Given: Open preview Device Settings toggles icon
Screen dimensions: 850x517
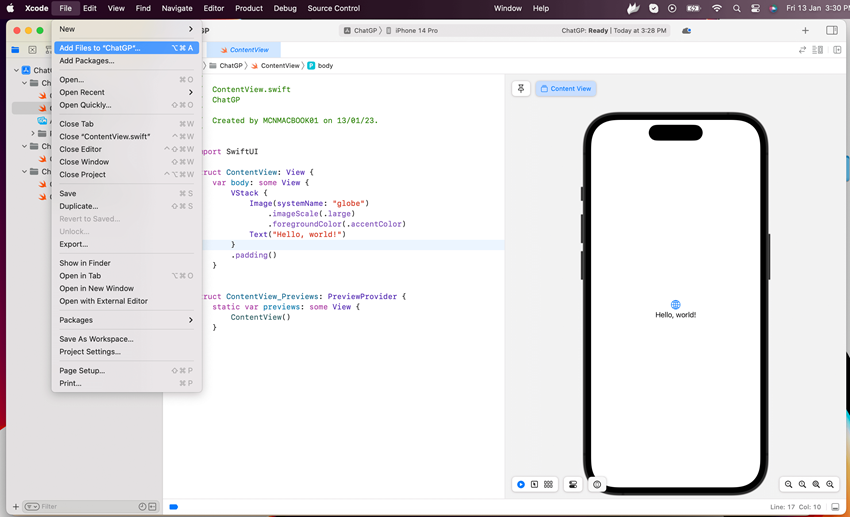Looking at the screenshot, I should coord(573,484).
